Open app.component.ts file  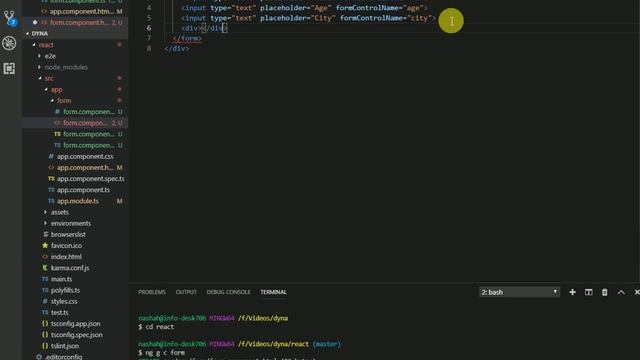pos(83,190)
